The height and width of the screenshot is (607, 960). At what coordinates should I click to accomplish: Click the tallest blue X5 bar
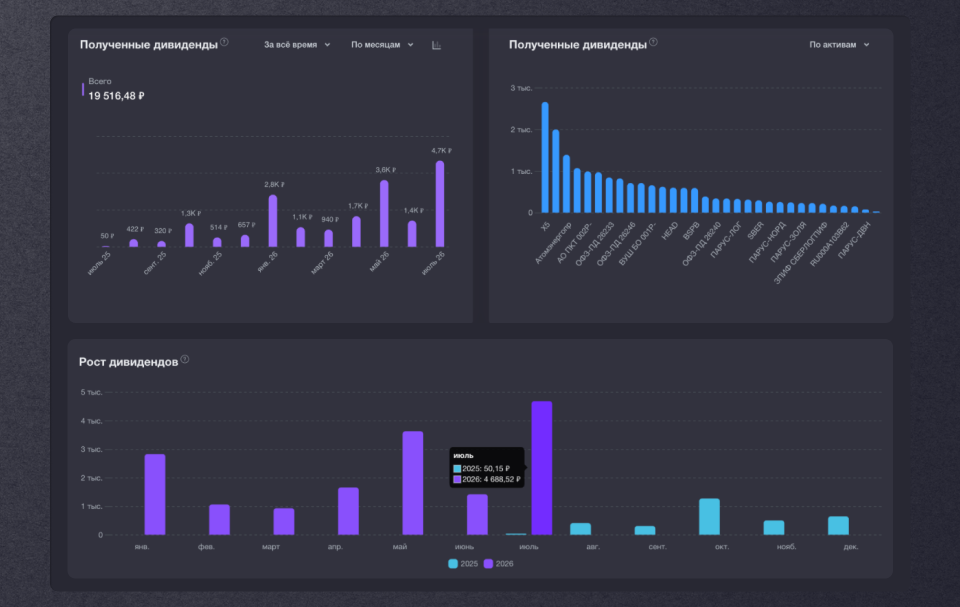(545, 157)
